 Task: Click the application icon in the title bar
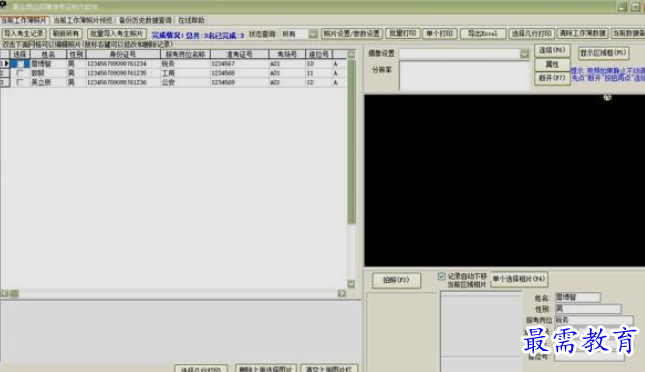pos(3,4)
